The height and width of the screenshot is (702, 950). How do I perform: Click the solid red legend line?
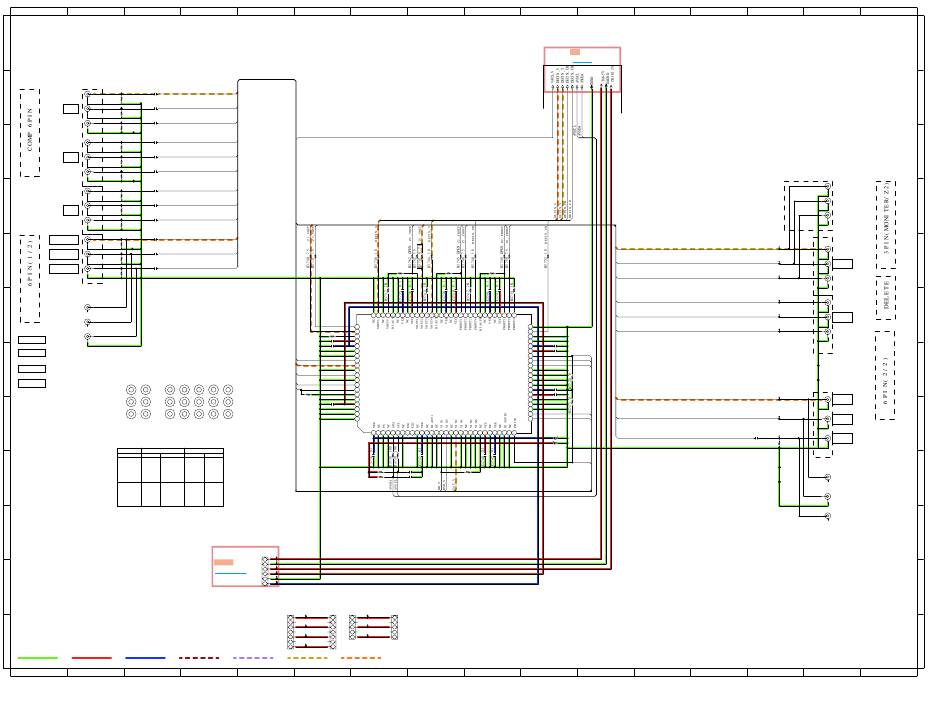tap(91, 658)
